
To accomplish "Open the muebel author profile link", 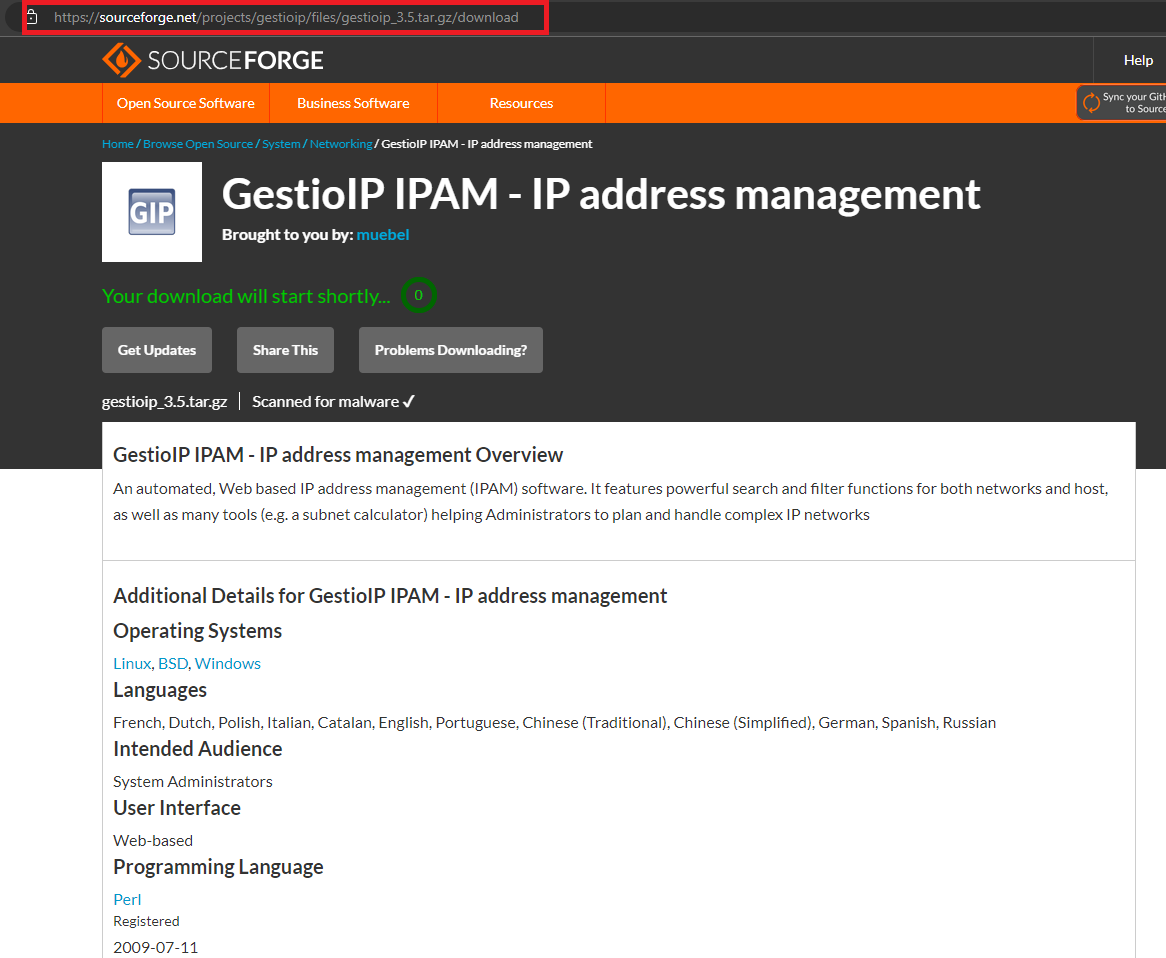I will pos(383,234).
